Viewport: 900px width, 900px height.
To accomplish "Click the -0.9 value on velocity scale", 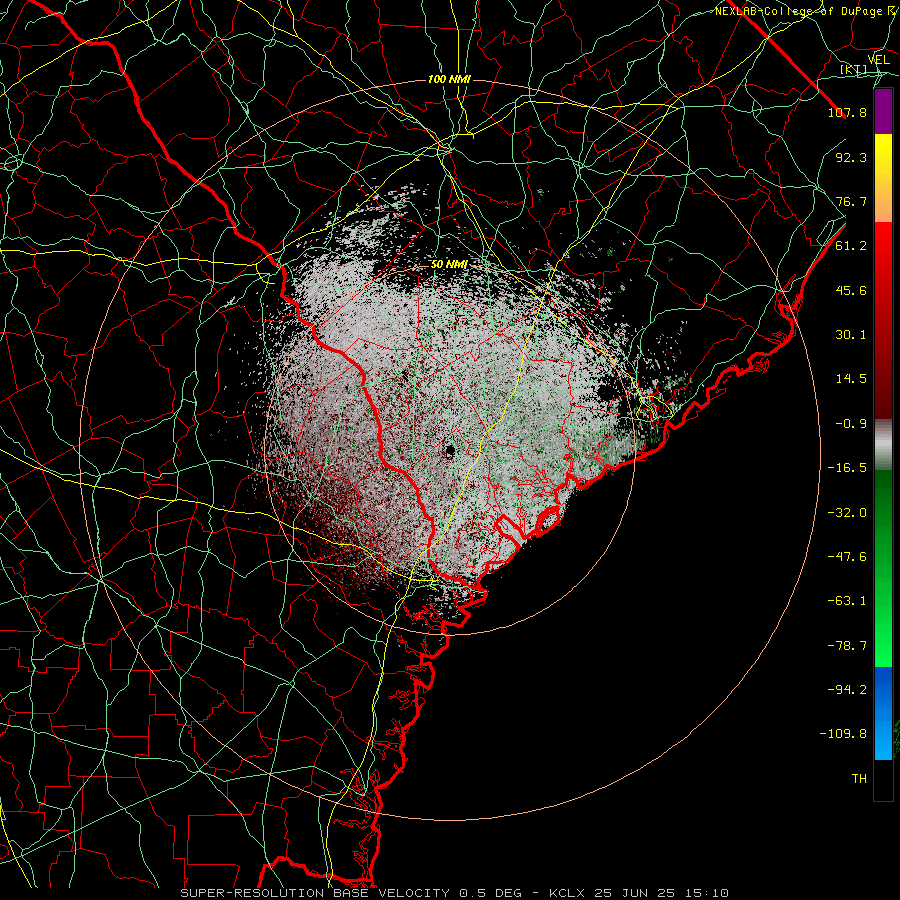I will pos(851,424).
